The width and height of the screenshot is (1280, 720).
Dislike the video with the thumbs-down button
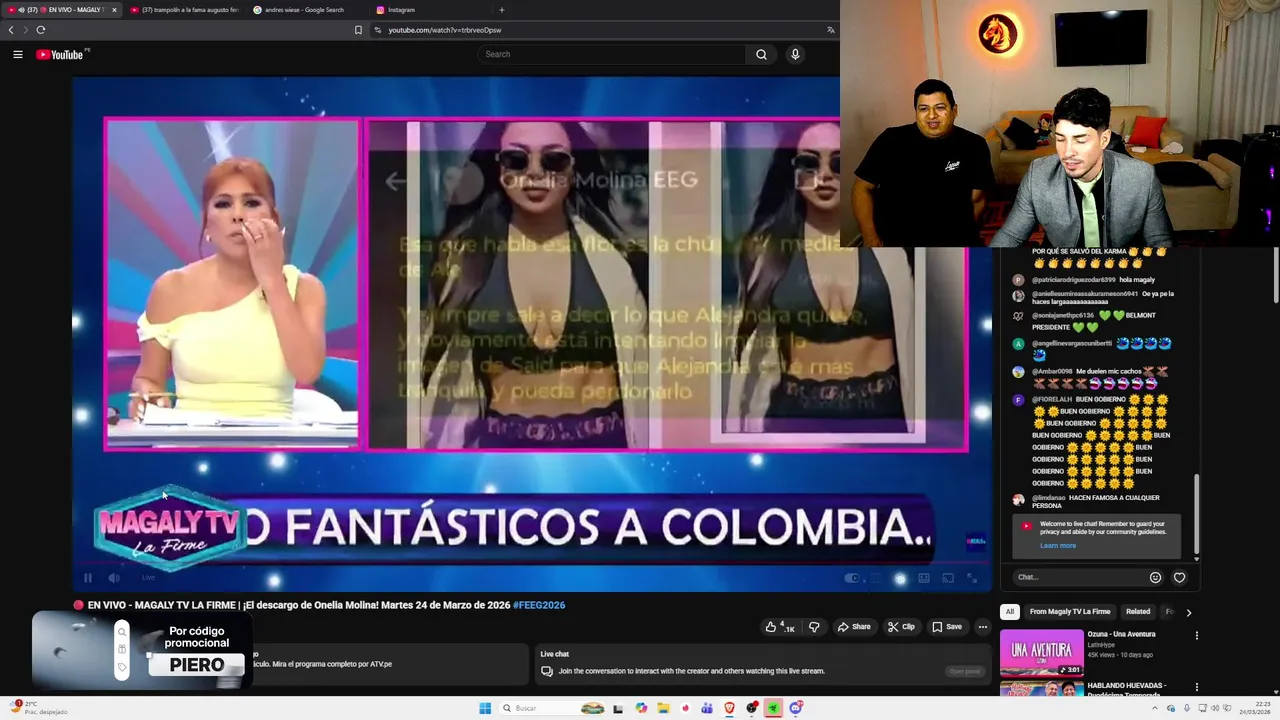coord(814,627)
